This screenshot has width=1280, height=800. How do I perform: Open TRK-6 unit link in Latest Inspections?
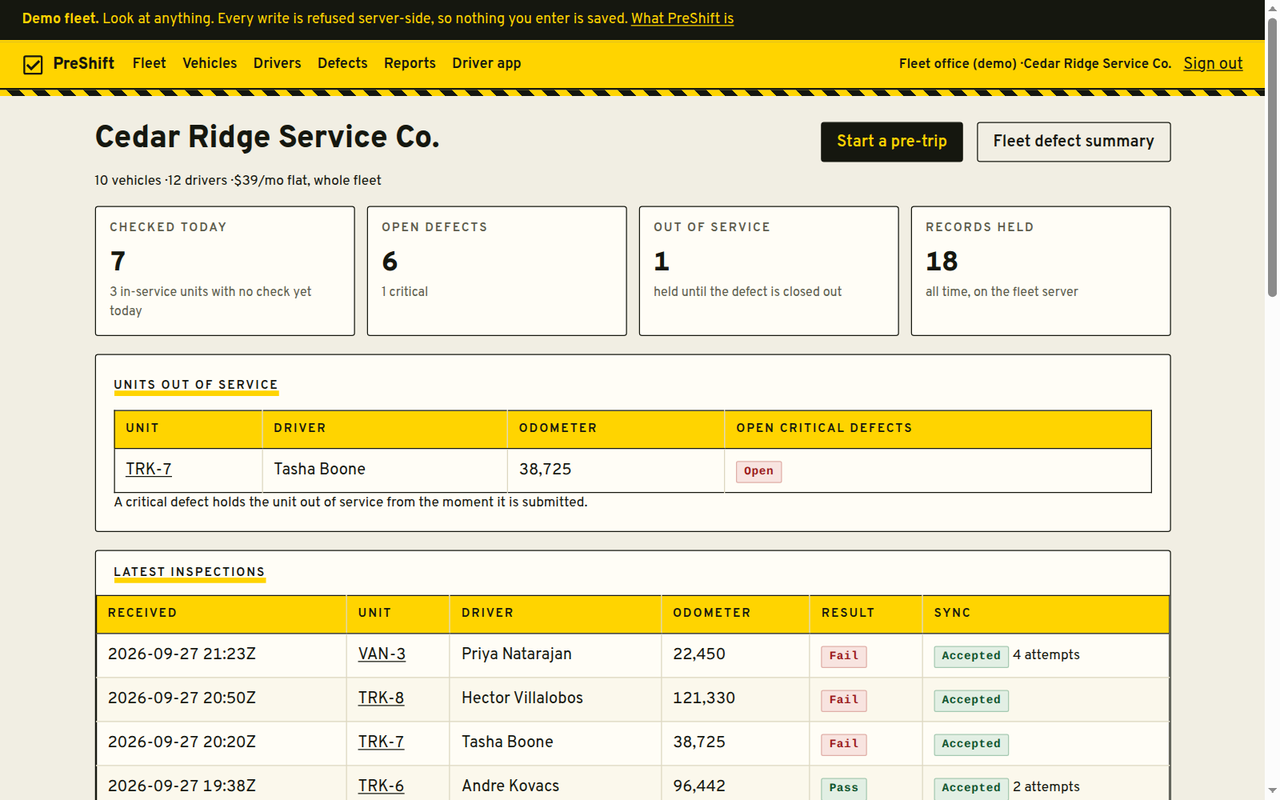[381, 787]
